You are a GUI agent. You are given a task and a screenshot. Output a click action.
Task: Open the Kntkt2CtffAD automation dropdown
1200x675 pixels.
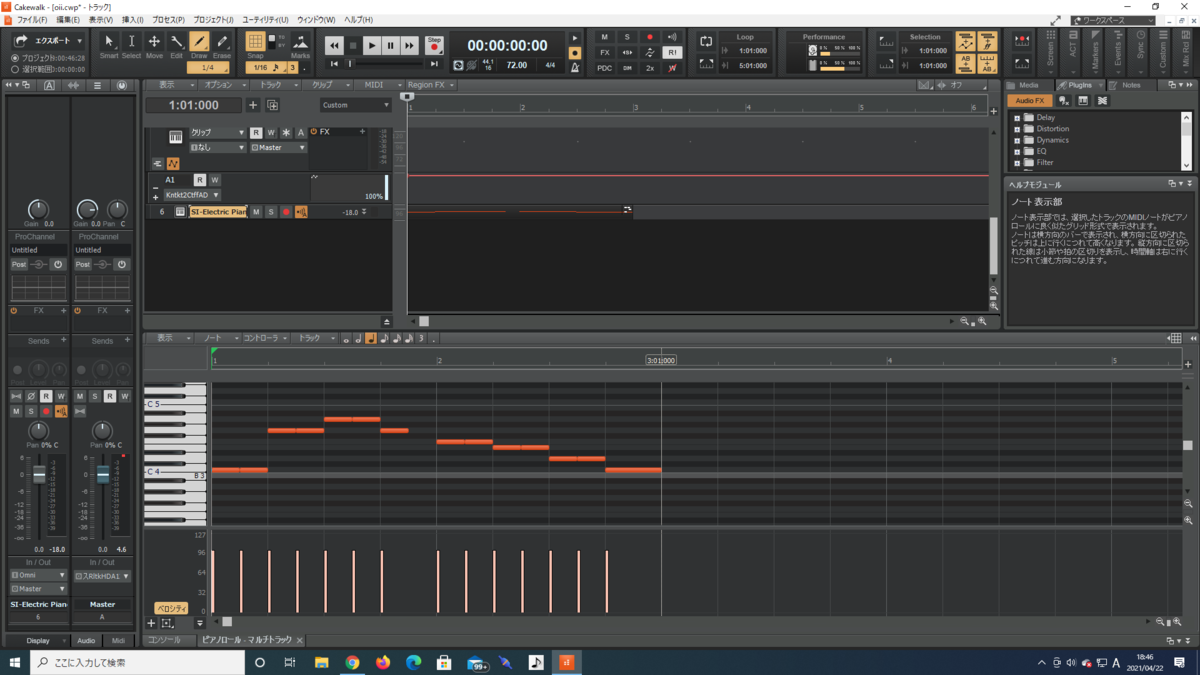coord(192,195)
